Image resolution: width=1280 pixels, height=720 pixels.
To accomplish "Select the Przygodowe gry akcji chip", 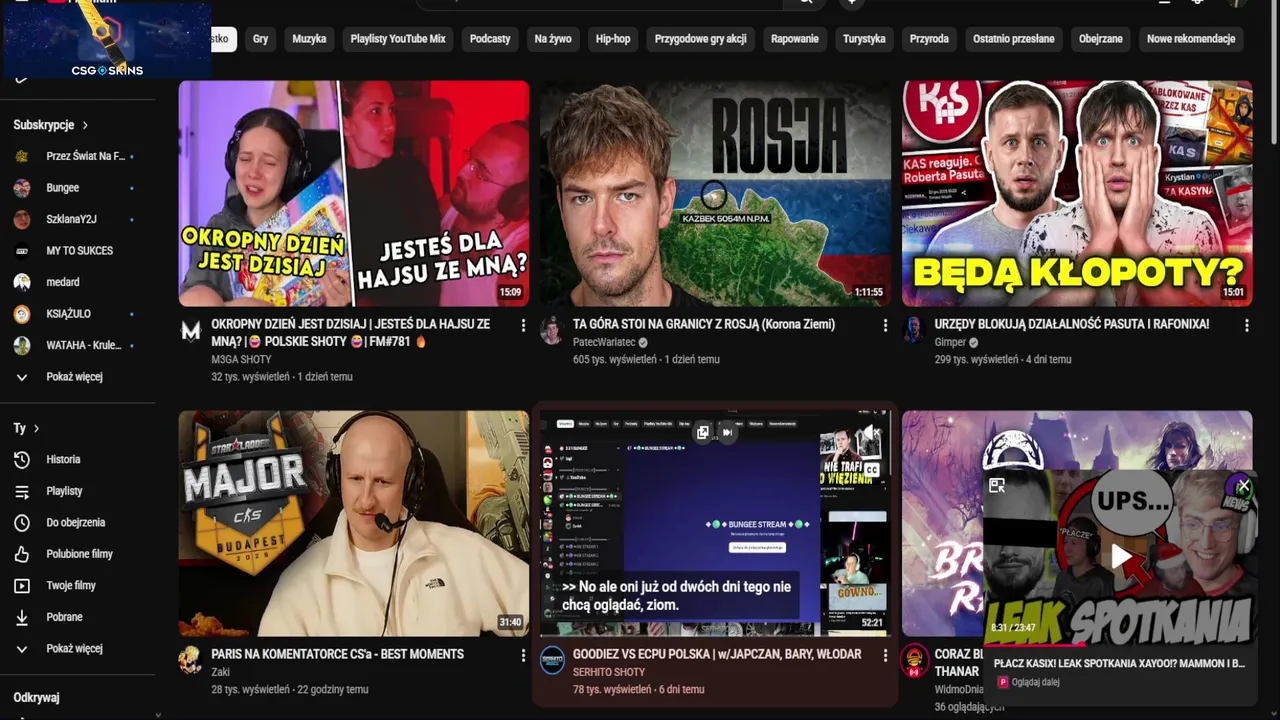I will tap(701, 39).
